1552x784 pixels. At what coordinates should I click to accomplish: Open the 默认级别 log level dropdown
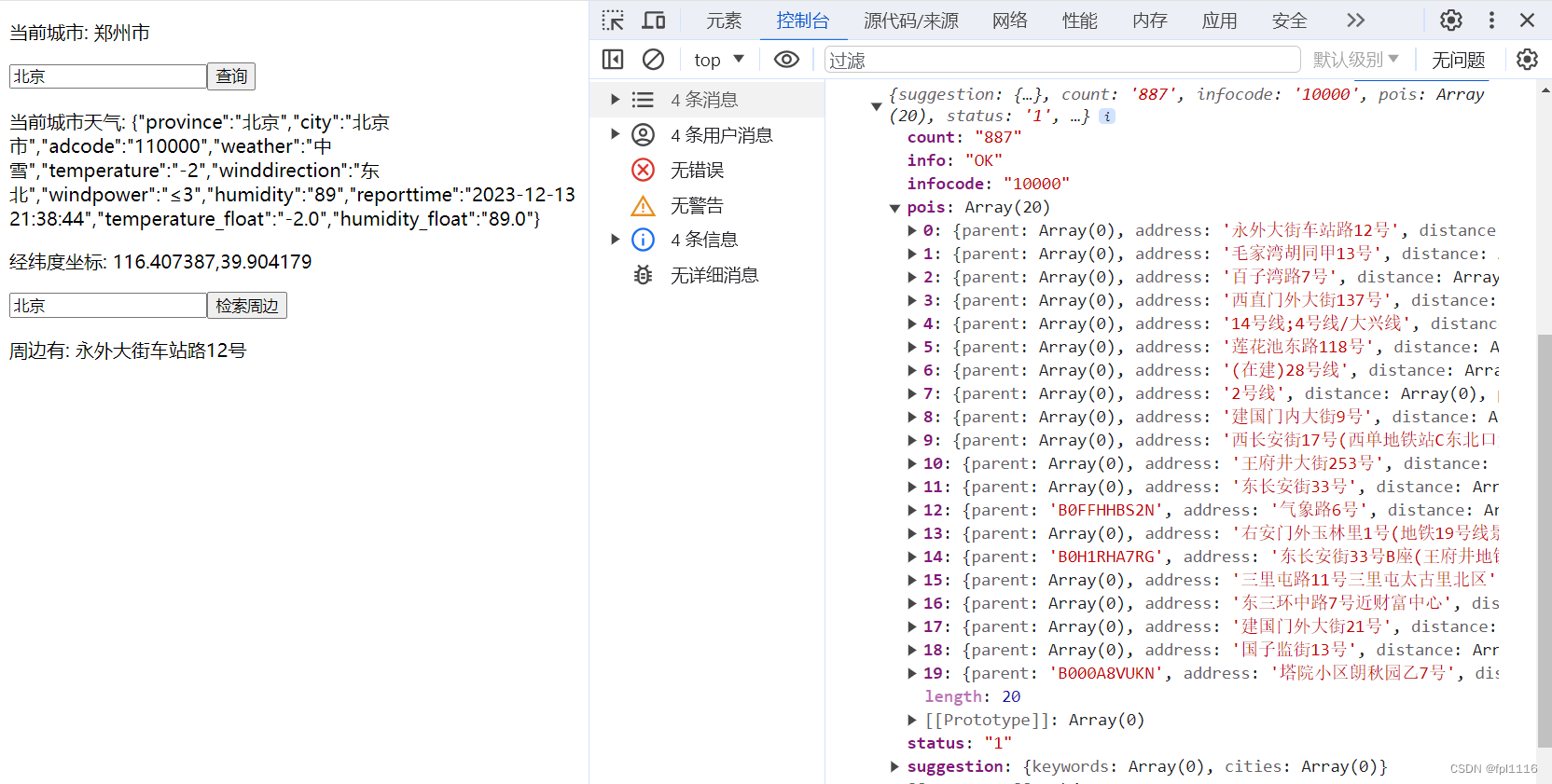coord(1356,60)
